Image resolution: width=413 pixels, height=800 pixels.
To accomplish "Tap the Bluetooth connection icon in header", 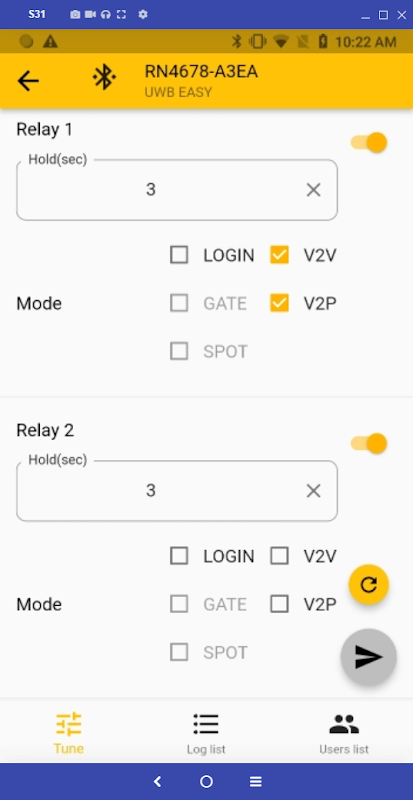I will pyautogui.click(x=104, y=77).
